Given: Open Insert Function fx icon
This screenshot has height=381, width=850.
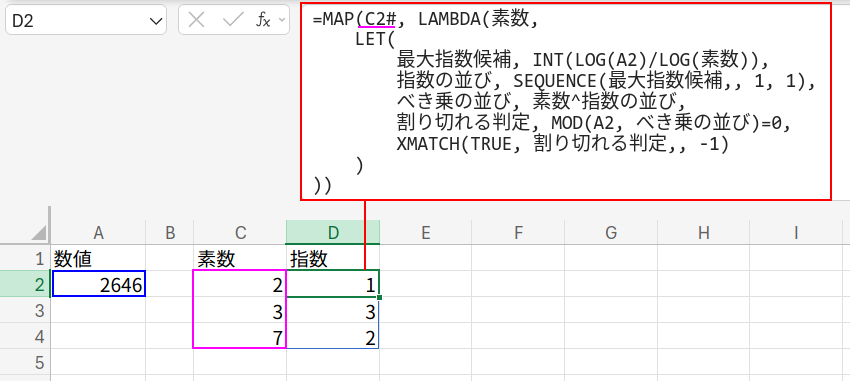Looking at the screenshot, I should tap(263, 21).
